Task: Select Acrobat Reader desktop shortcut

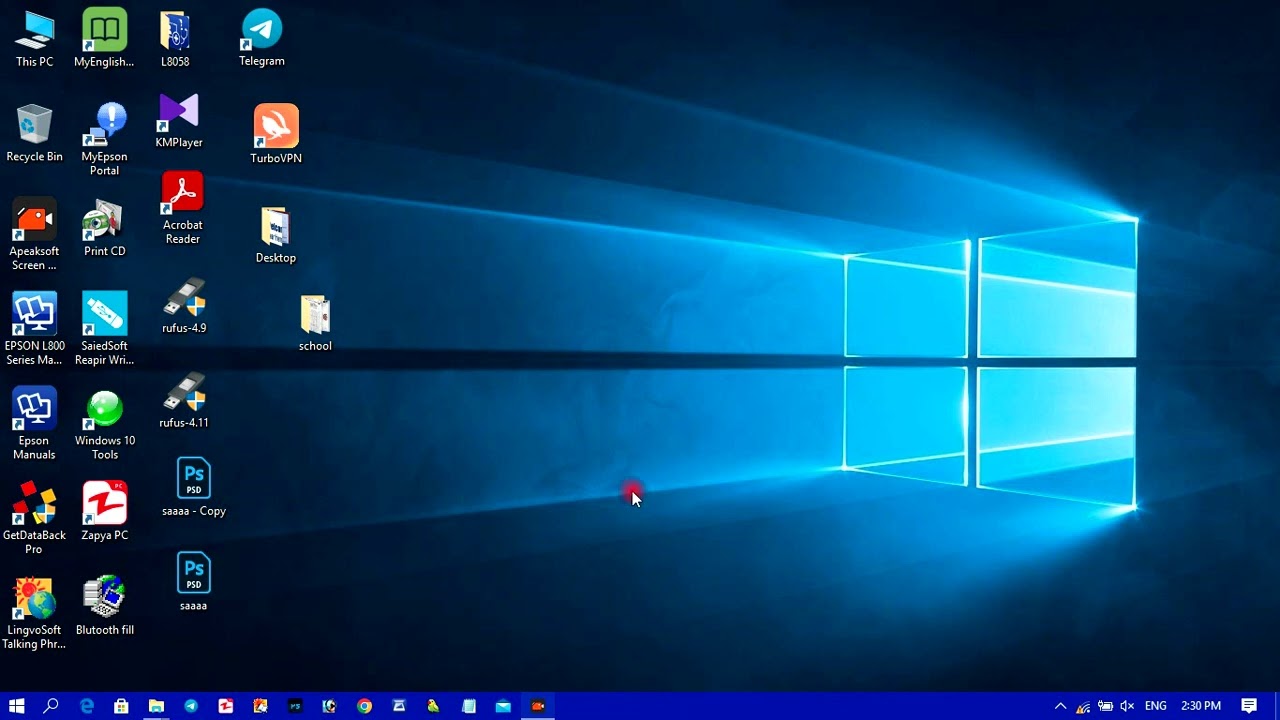Action: coord(182,209)
